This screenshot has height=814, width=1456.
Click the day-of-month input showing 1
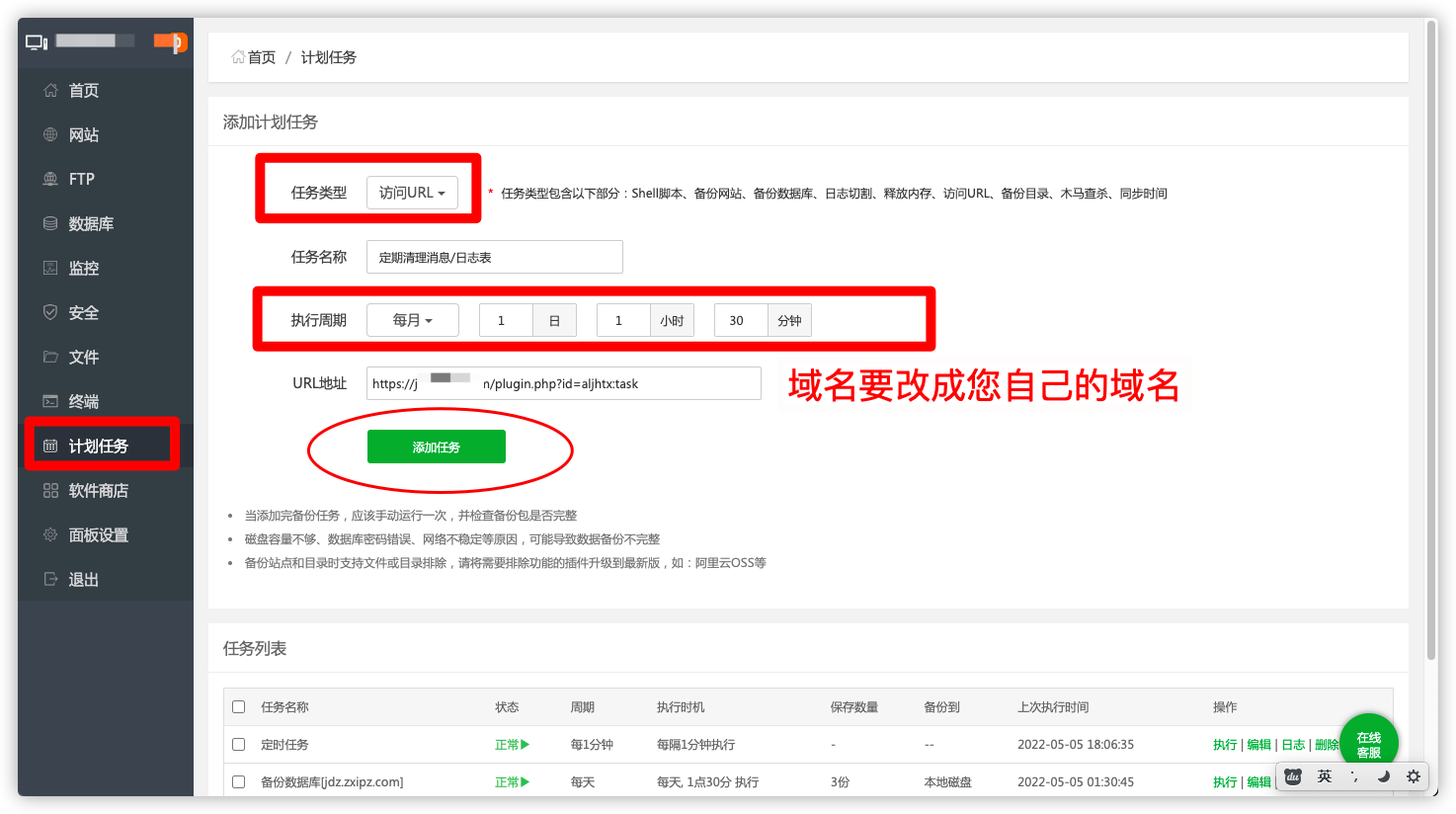point(506,320)
